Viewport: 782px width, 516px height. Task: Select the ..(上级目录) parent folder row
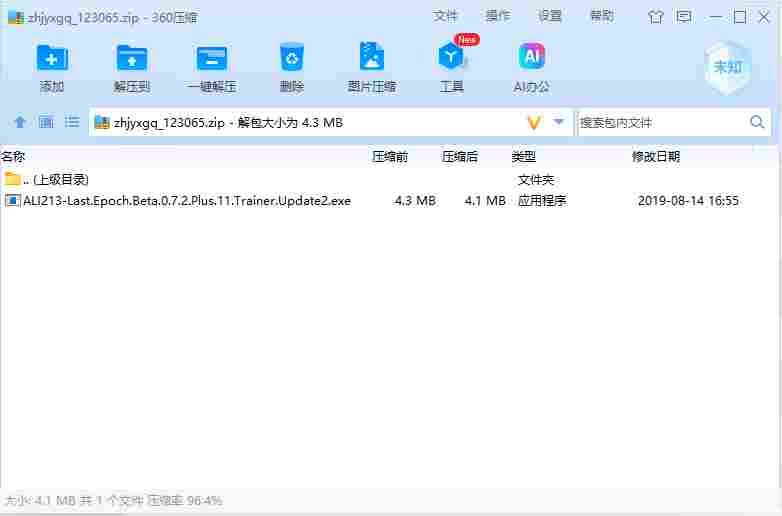[389, 179]
